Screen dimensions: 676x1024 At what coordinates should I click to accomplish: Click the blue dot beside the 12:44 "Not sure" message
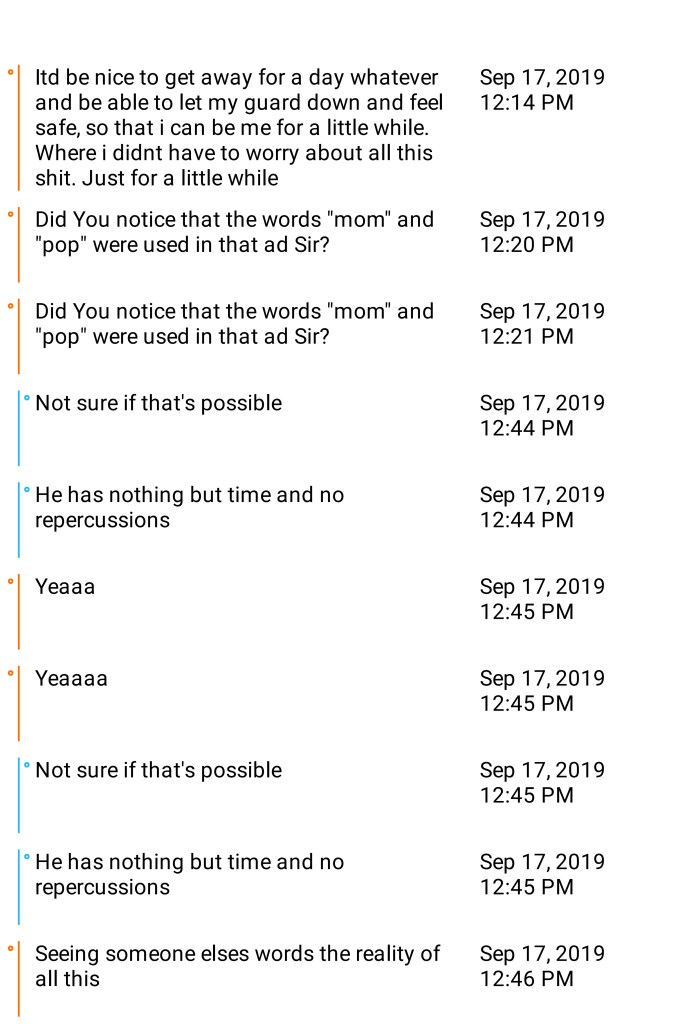(x=26, y=398)
